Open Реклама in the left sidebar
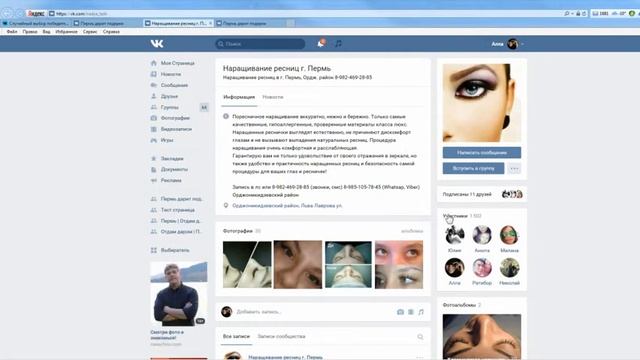This screenshot has width=640, height=360. (171, 180)
